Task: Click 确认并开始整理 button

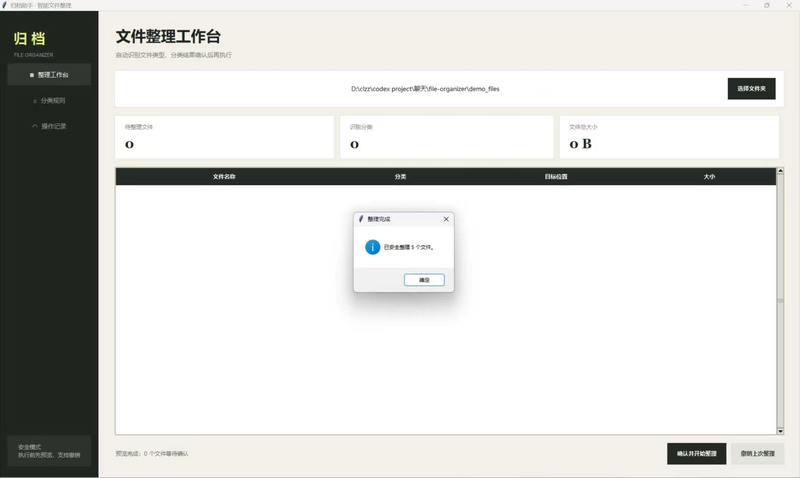Action: click(696, 454)
